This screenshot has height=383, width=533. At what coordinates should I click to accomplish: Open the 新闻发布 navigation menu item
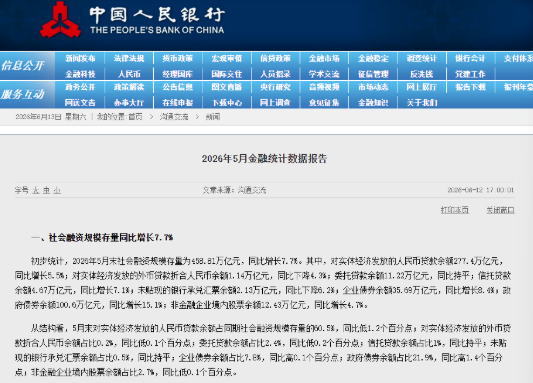[81, 58]
